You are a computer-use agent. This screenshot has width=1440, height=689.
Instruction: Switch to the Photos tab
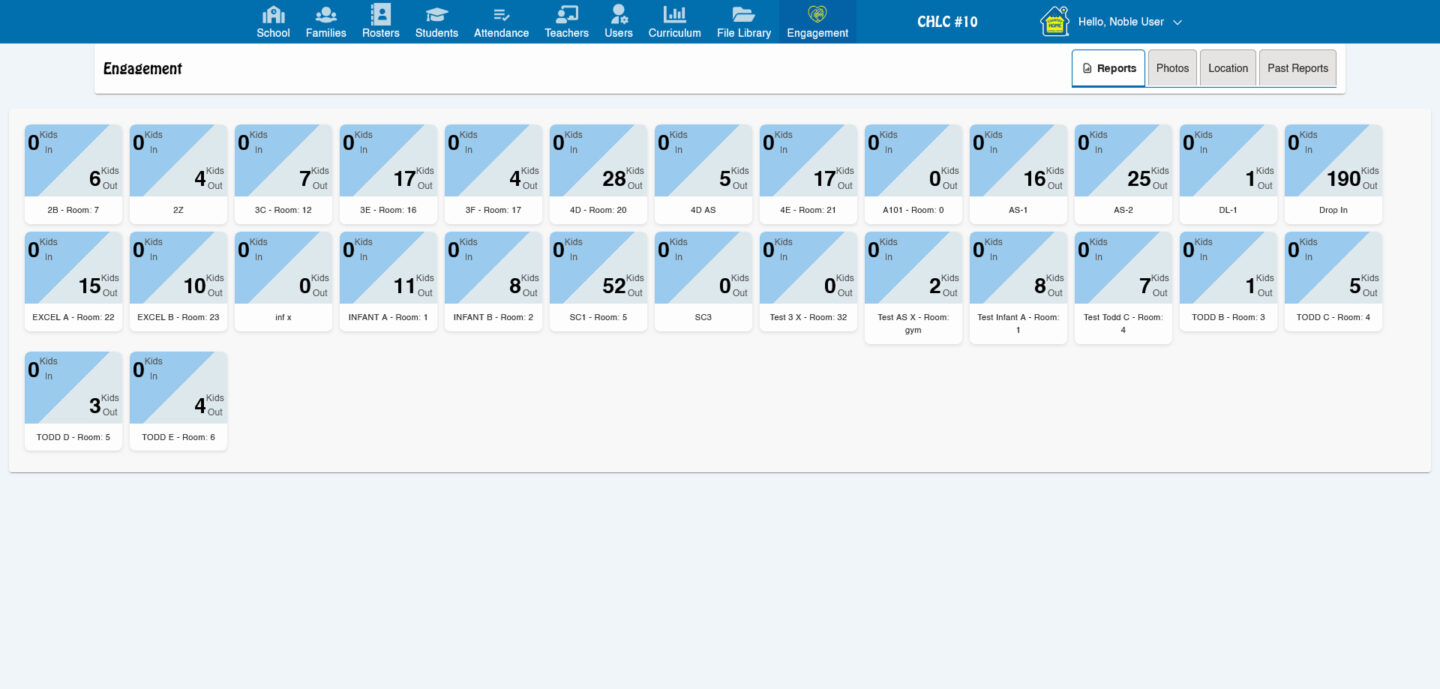1172,68
